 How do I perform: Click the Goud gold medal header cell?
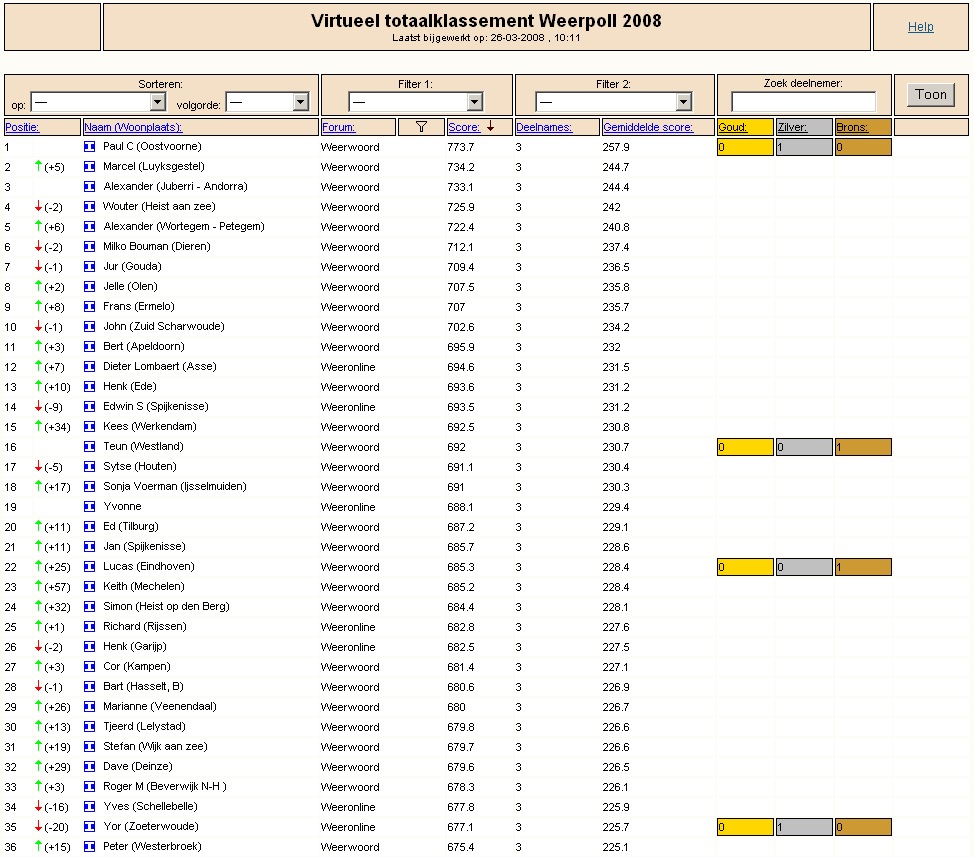(745, 127)
